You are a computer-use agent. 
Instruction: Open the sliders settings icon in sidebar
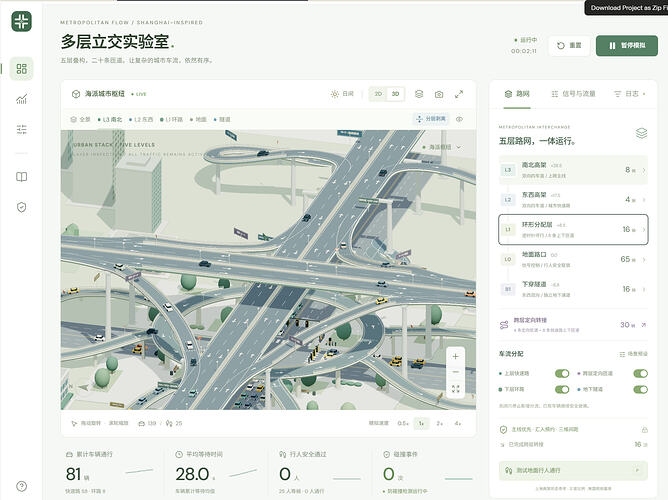(x=21, y=129)
